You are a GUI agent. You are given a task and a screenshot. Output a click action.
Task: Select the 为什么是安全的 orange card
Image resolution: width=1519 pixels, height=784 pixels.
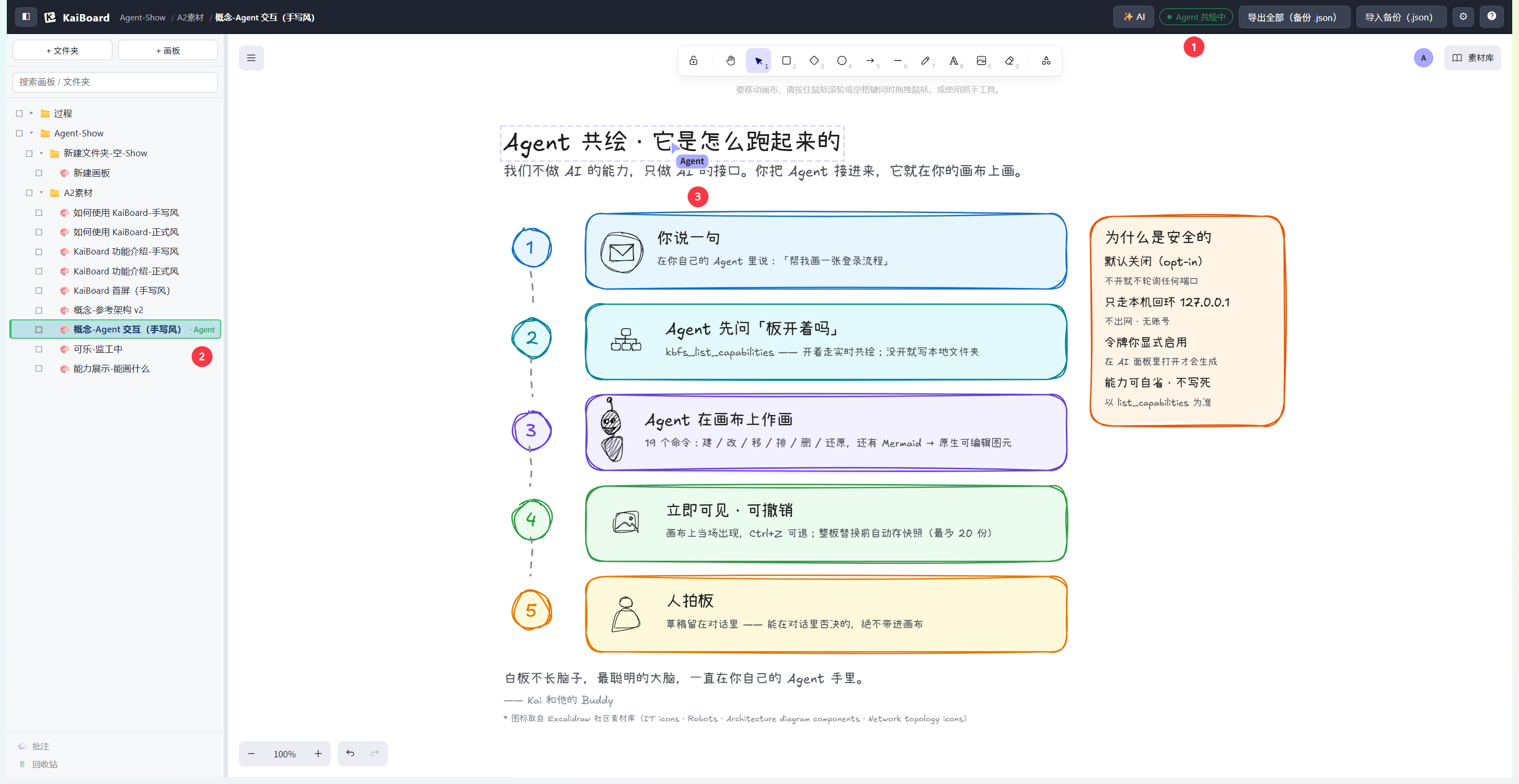pyautogui.click(x=1187, y=320)
